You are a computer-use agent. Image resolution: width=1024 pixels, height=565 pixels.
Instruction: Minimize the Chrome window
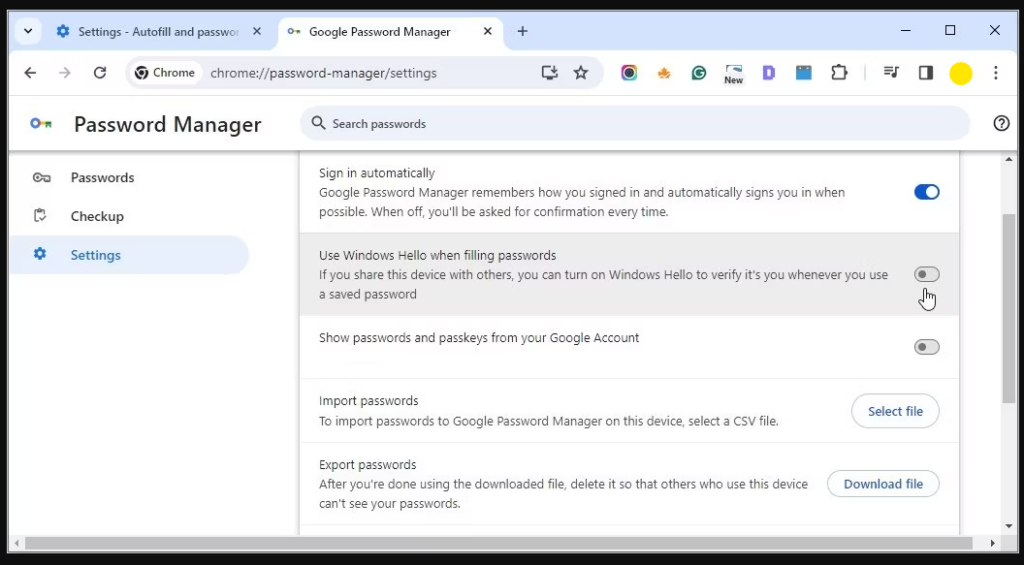click(x=906, y=31)
